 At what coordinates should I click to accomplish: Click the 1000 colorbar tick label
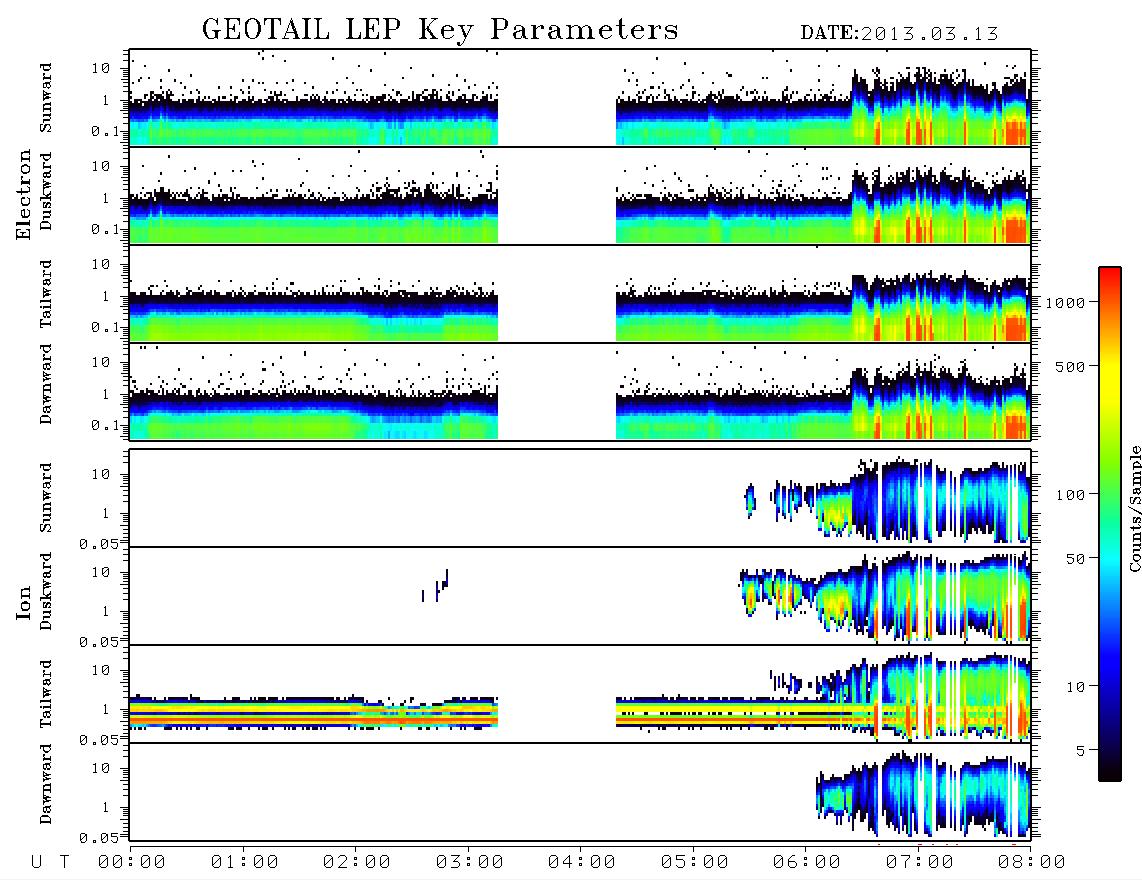pyautogui.click(x=1066, y=302)
